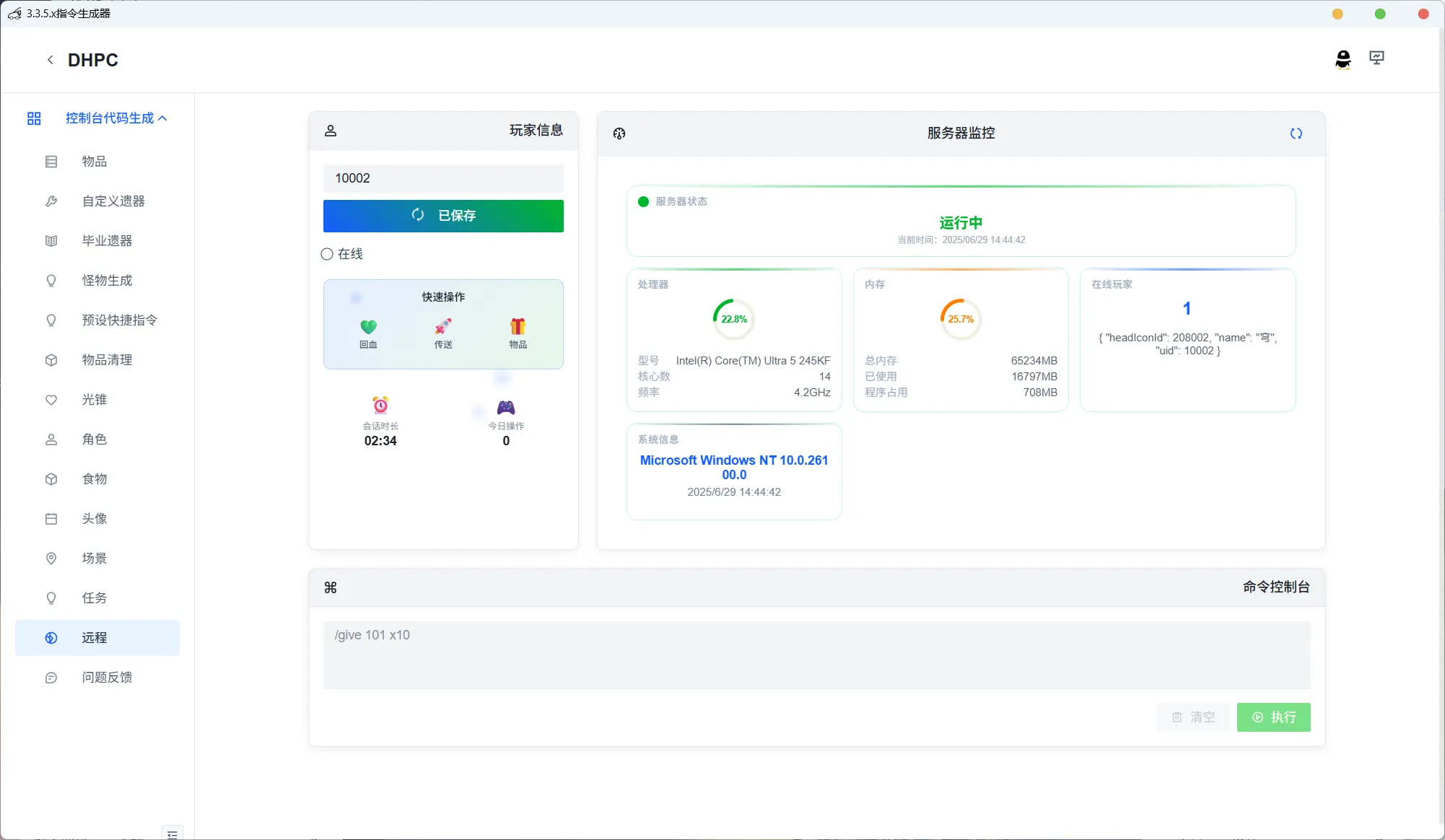Click the lightbulb icon for 任务
The image size is (1445, 840).
point(51,598)
